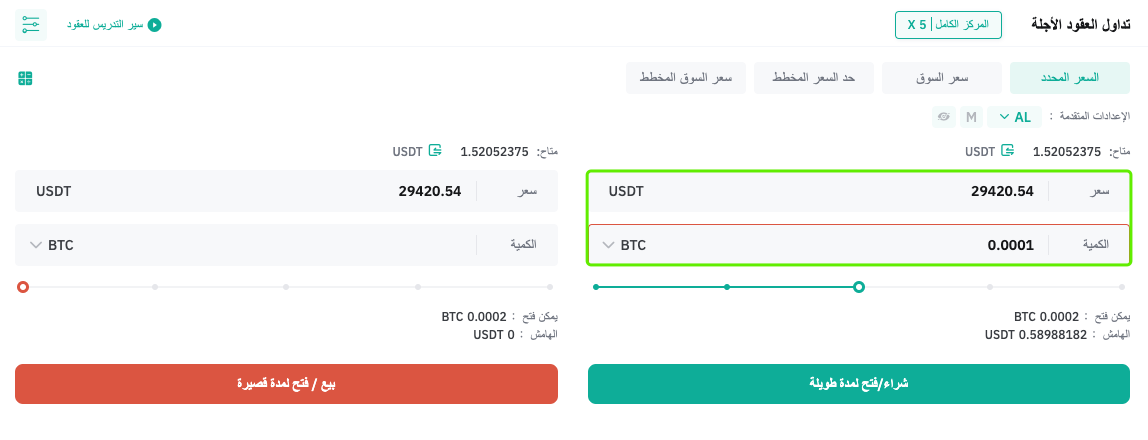Open BTC unit dropdown in buy quantity
Screen dimensions: 1148x440
click(x=625, y=245)
